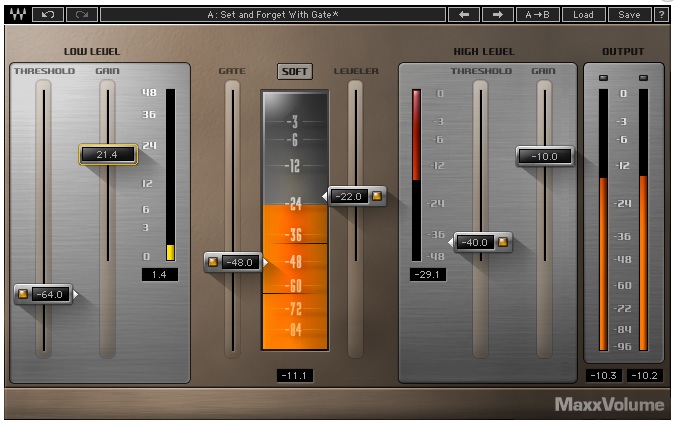The width and height of the screenshot is (678, 427).
Task: Toggle High Level threshold on/off button
Action: click(502, 242)
